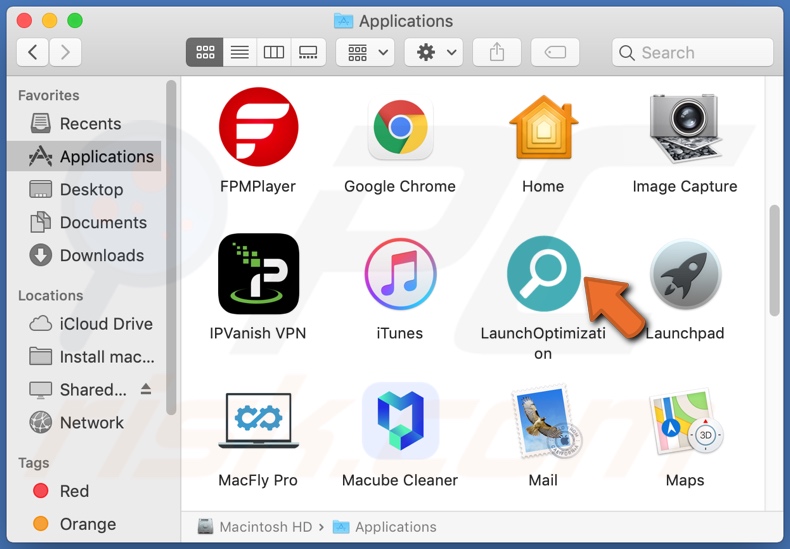This screenshot has height=549, width=790.
Task: Click the sidebar scrollbar thumb
Action: point(171,247)
